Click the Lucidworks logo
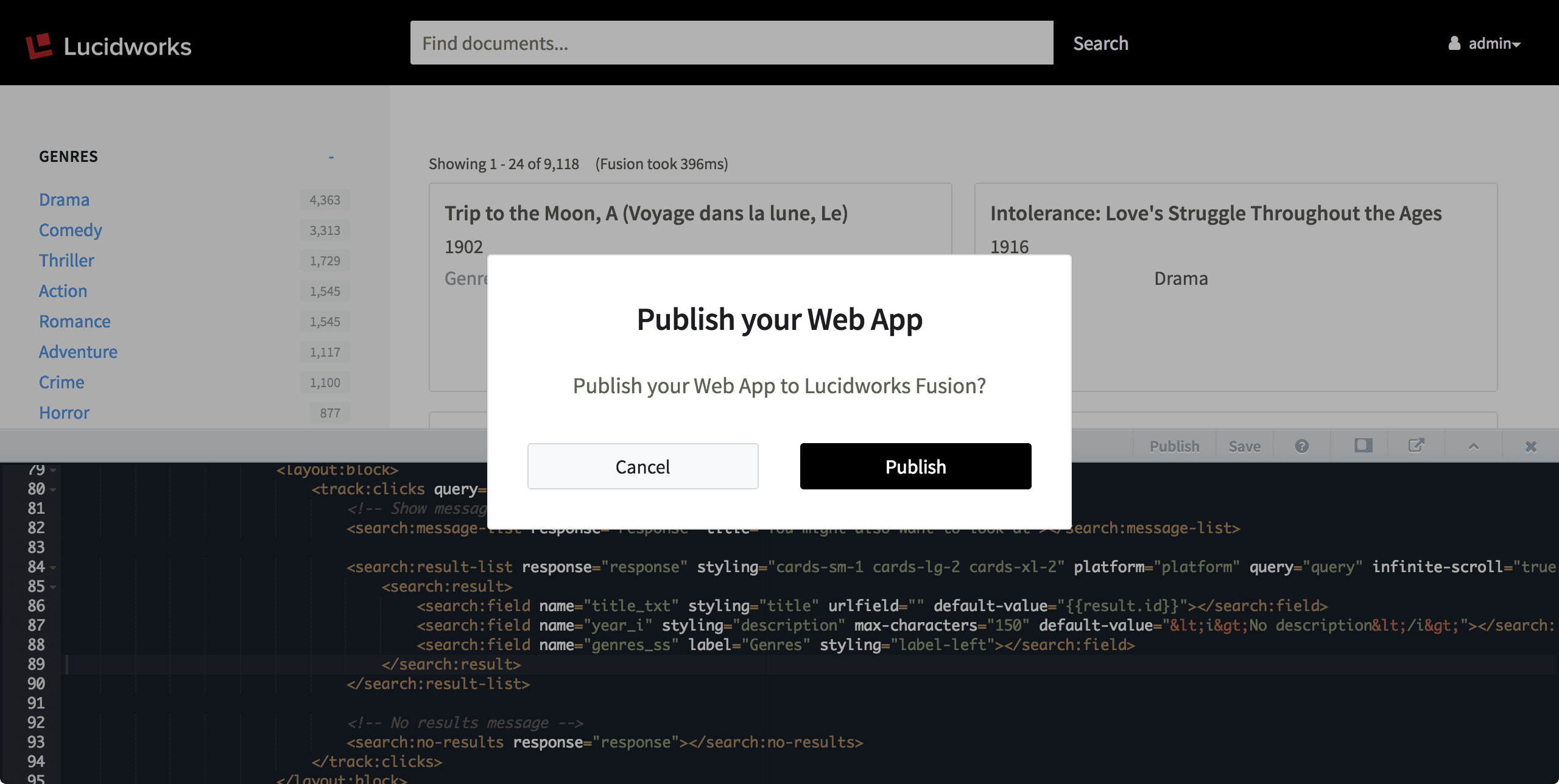 [x=108, y=46]
